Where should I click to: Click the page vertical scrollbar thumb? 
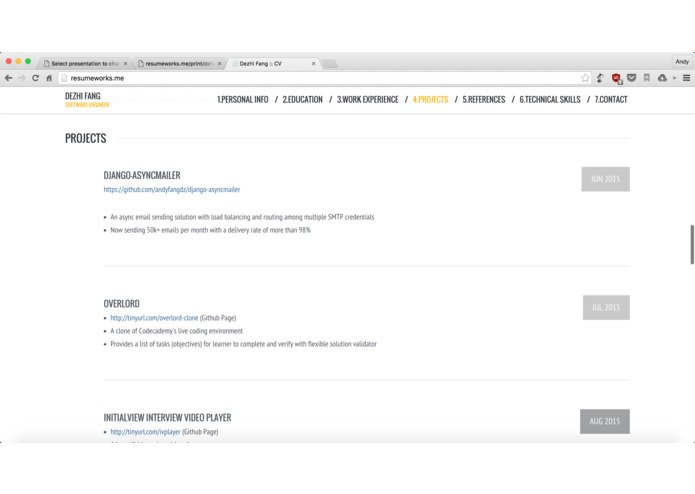pos(691,245)
